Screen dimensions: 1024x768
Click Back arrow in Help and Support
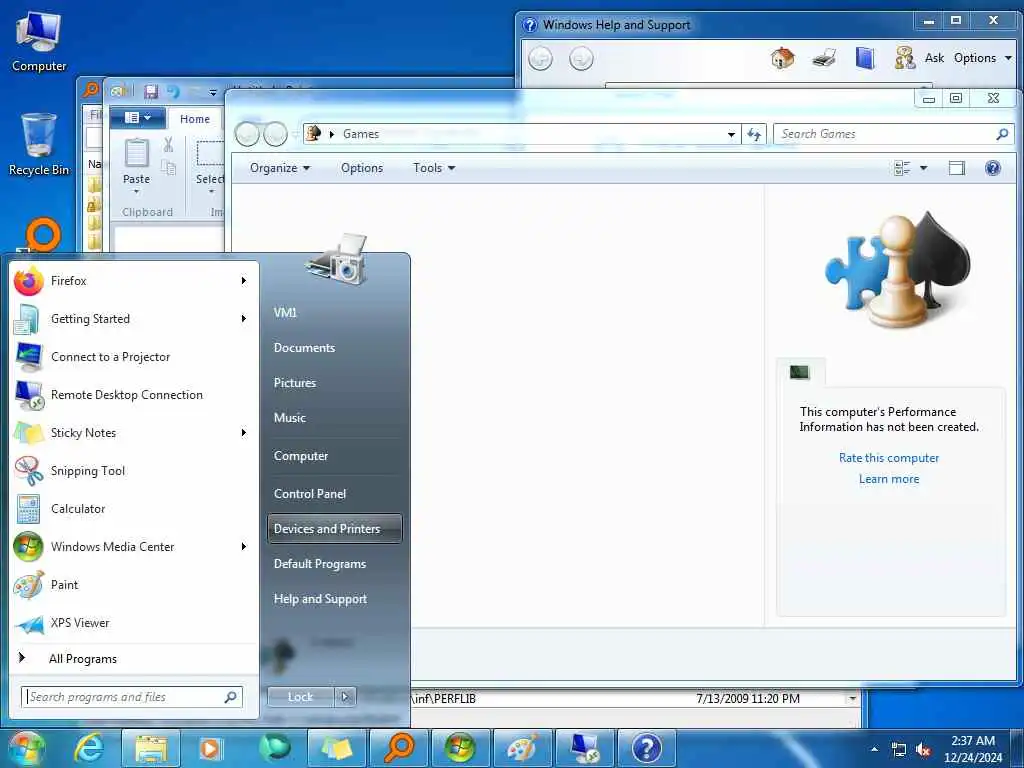point(540,59)
